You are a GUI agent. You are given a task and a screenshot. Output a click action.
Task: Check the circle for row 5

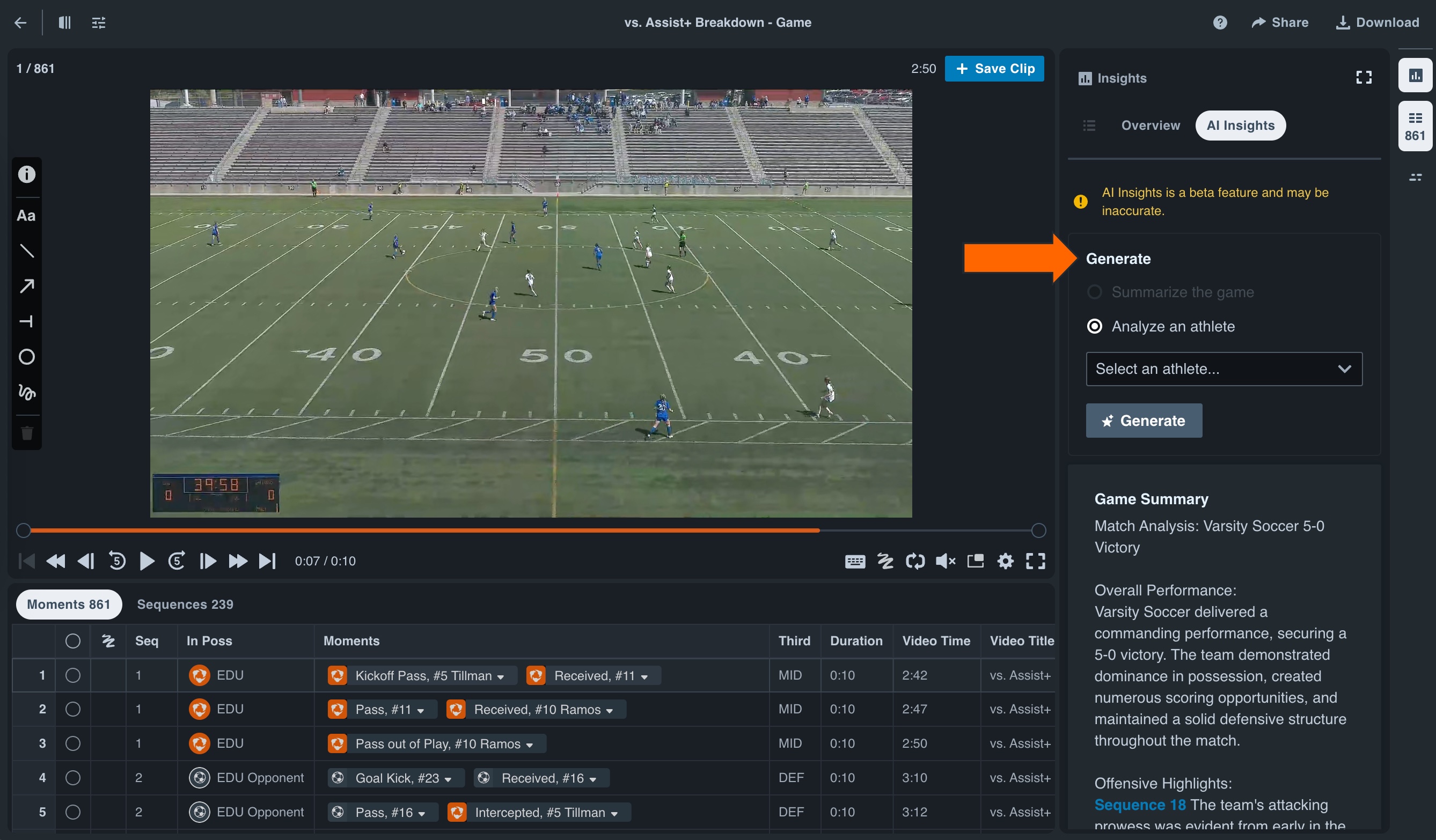[72, 812]
